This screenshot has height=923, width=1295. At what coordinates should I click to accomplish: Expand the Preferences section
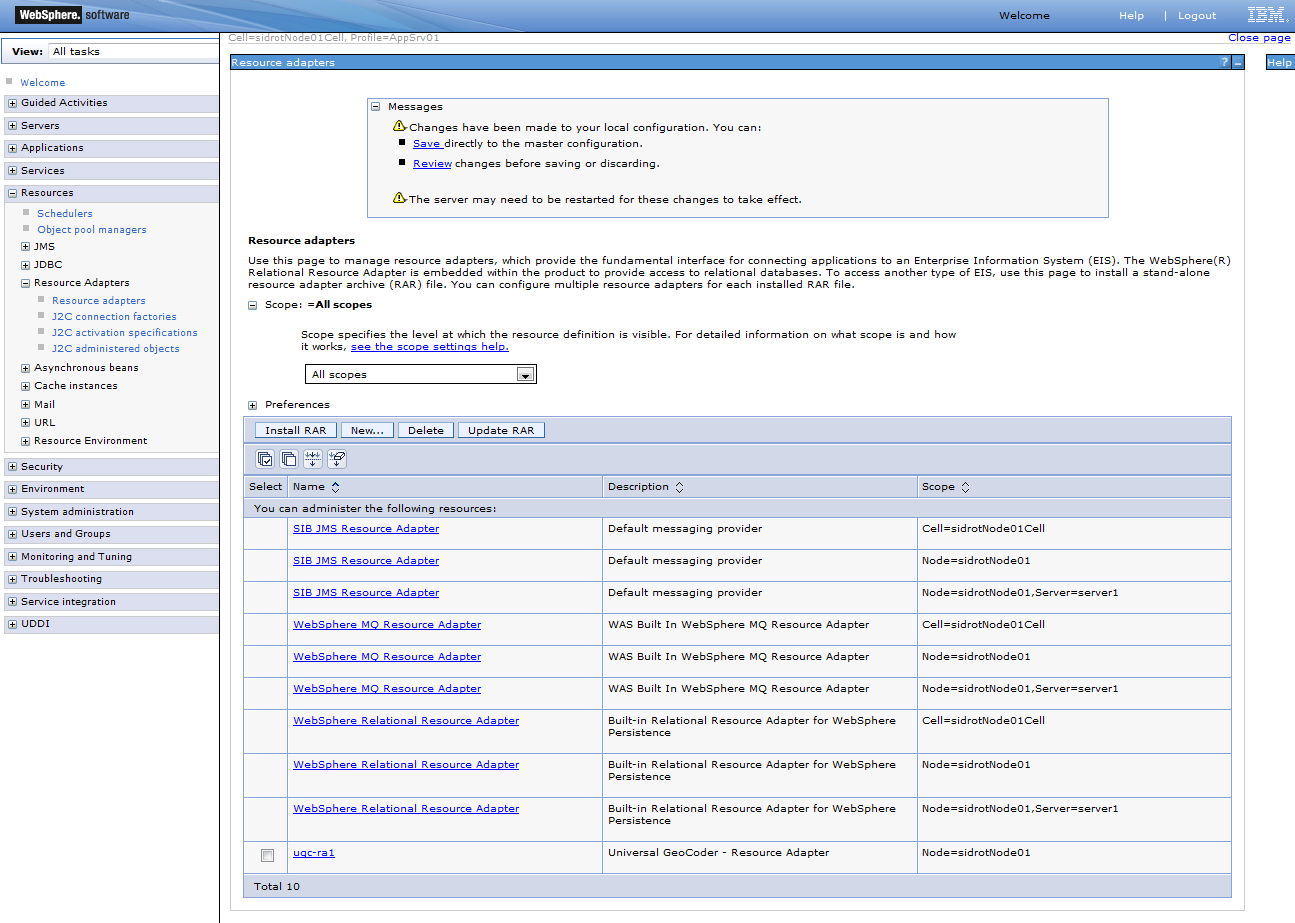[x=253, y=405]
